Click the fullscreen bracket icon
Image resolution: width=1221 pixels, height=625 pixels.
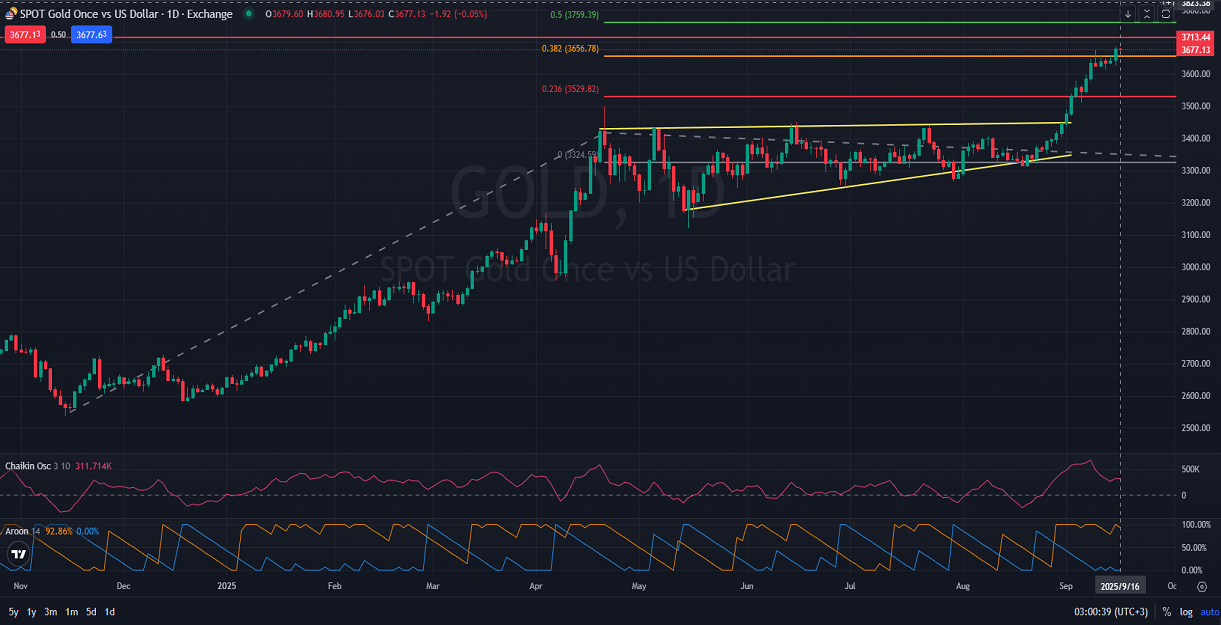pyautogui.click(x=1165, y=14)
